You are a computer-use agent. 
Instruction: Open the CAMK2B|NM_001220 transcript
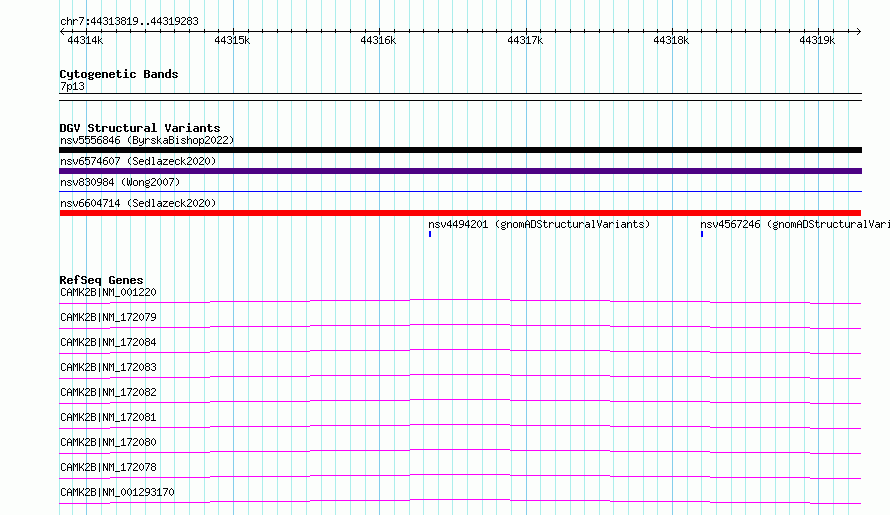(x=108, y=292)
